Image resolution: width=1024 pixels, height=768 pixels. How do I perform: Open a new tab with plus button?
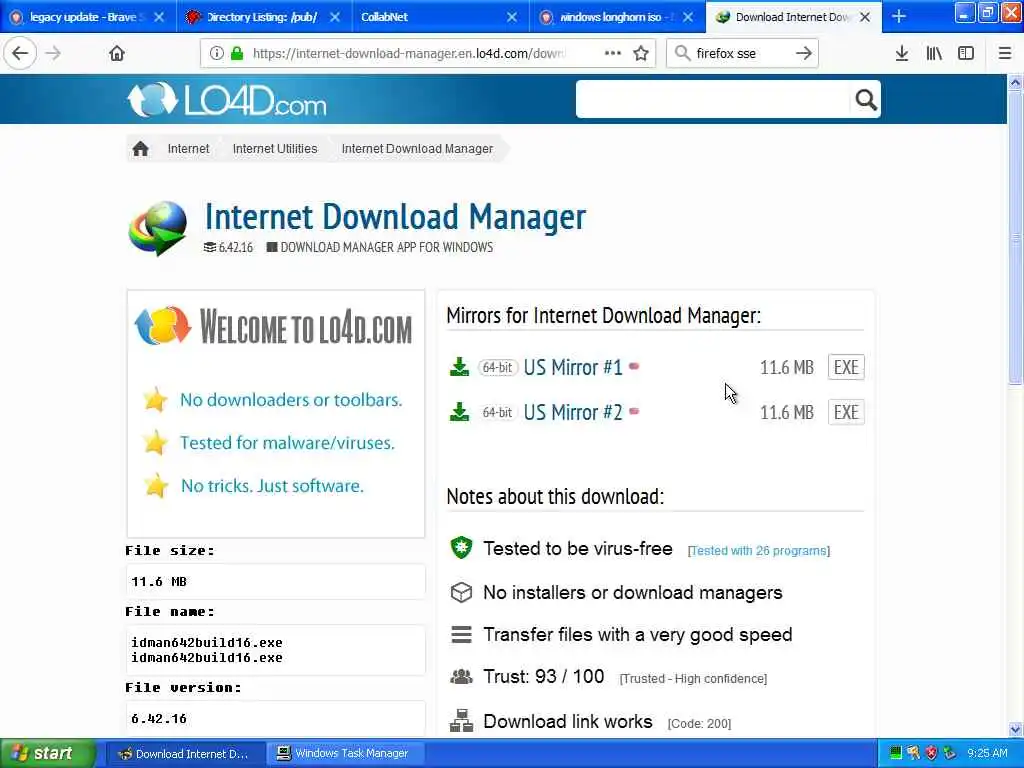(x=899, y=17)
